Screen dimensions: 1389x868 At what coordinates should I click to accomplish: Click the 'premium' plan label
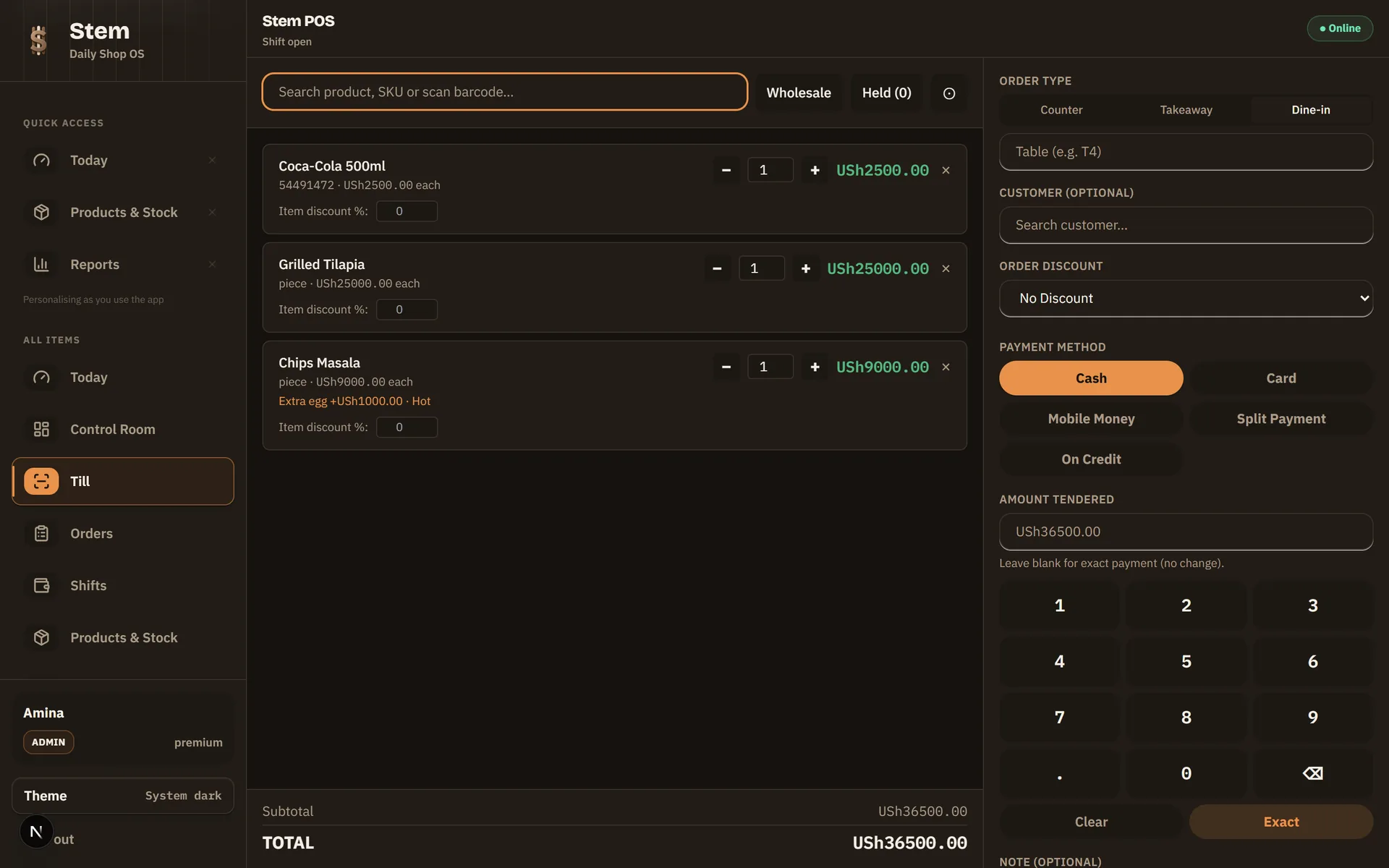tap(198, 743)
